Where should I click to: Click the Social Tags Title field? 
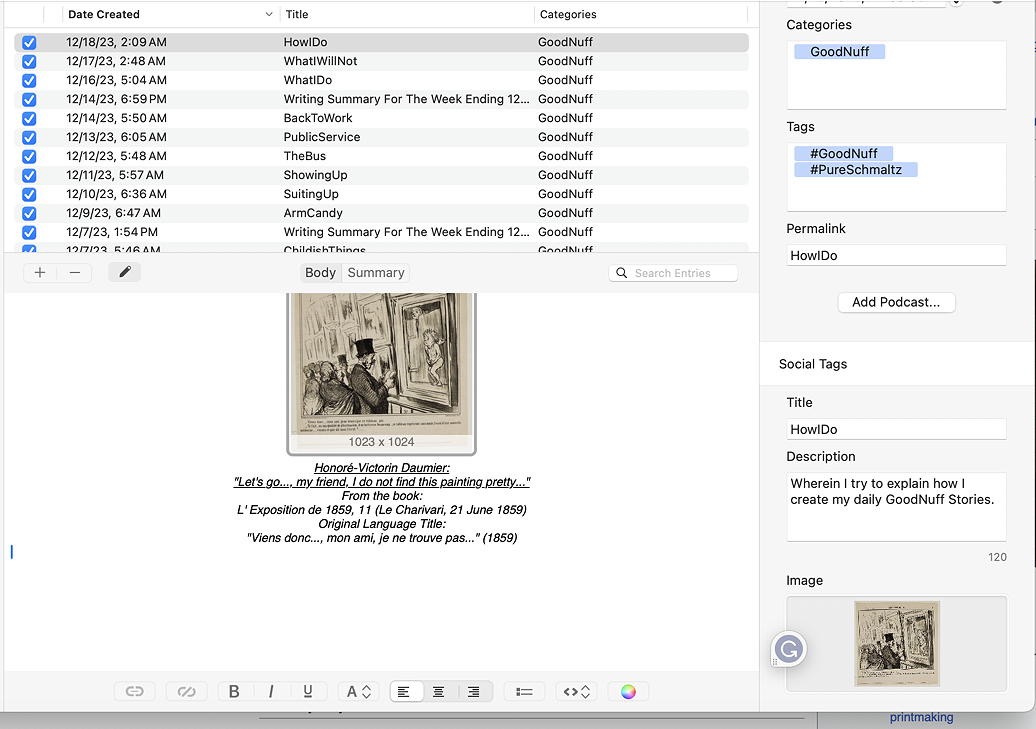[x=896, y=430]
